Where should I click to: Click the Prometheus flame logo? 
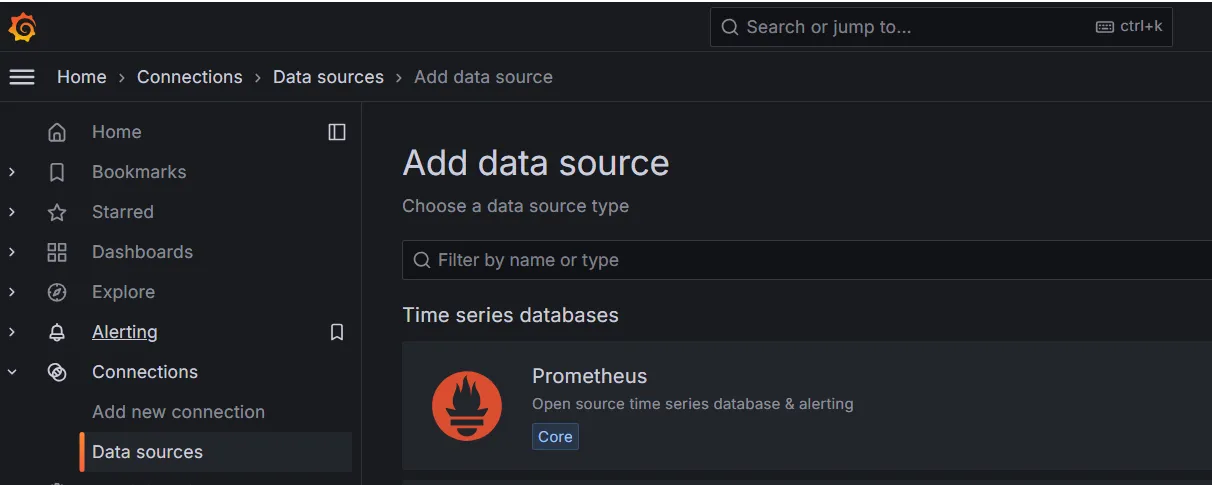tap(467, 406)
